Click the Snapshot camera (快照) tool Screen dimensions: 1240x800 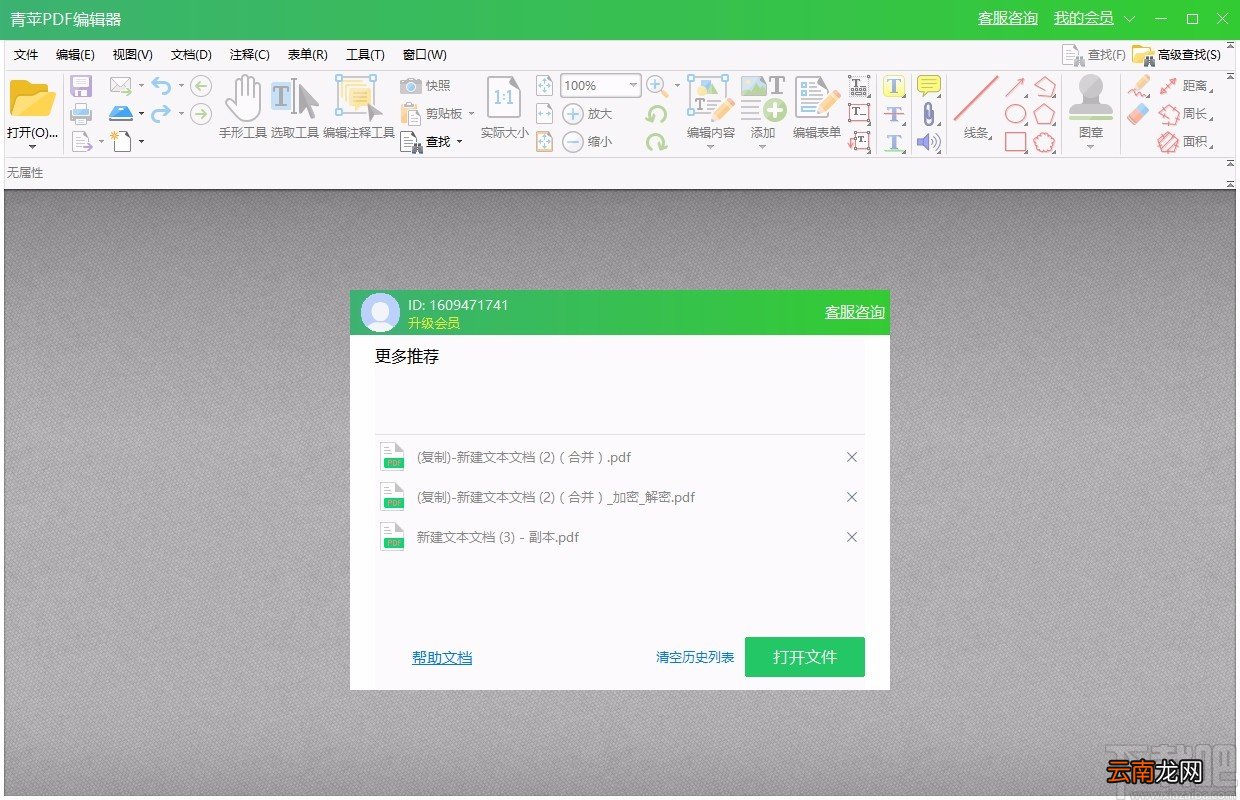(x=425, y=86)
